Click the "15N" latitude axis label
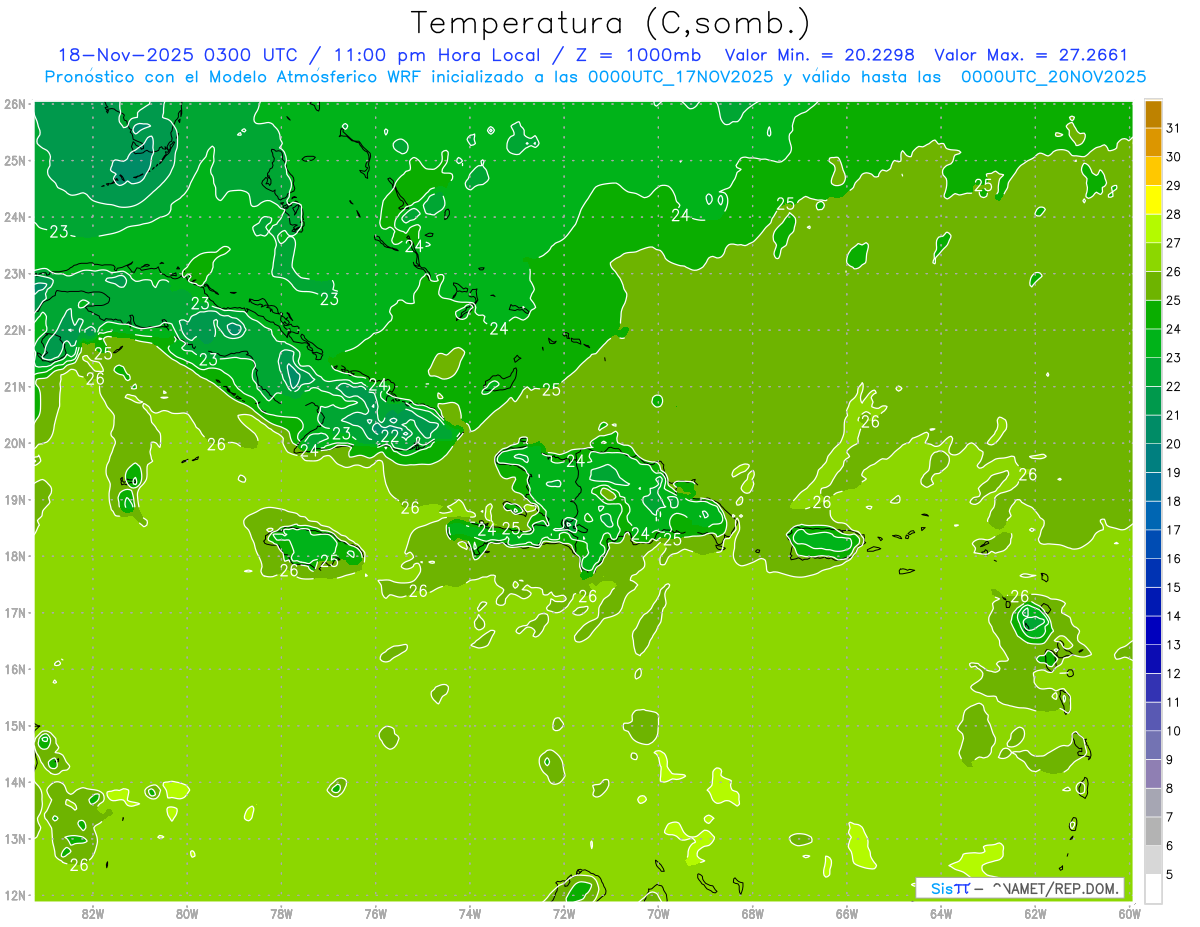 tap(15, 725)
